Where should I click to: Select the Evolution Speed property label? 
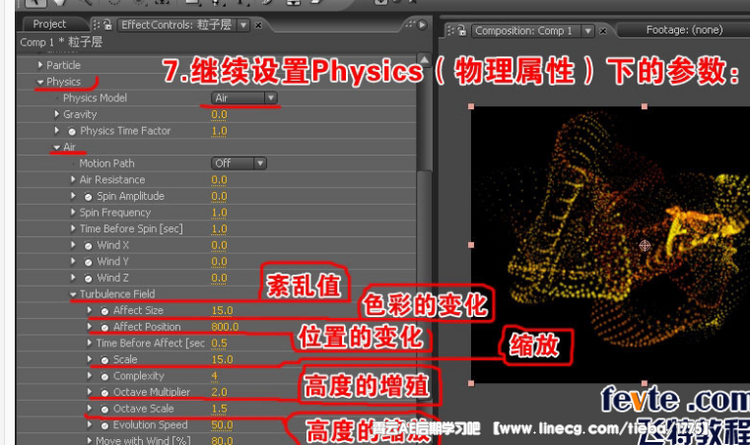point(150,425)
